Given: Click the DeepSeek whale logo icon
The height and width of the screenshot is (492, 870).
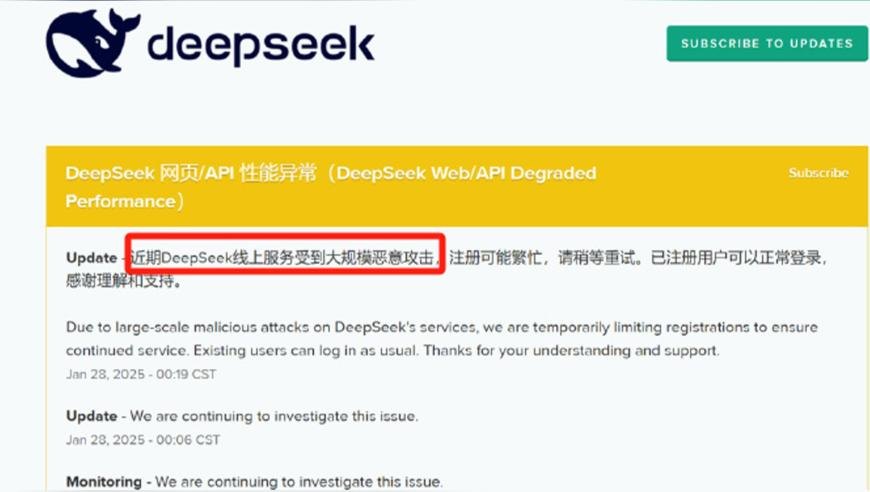Looking at the screenshot, I should [92, 43].
